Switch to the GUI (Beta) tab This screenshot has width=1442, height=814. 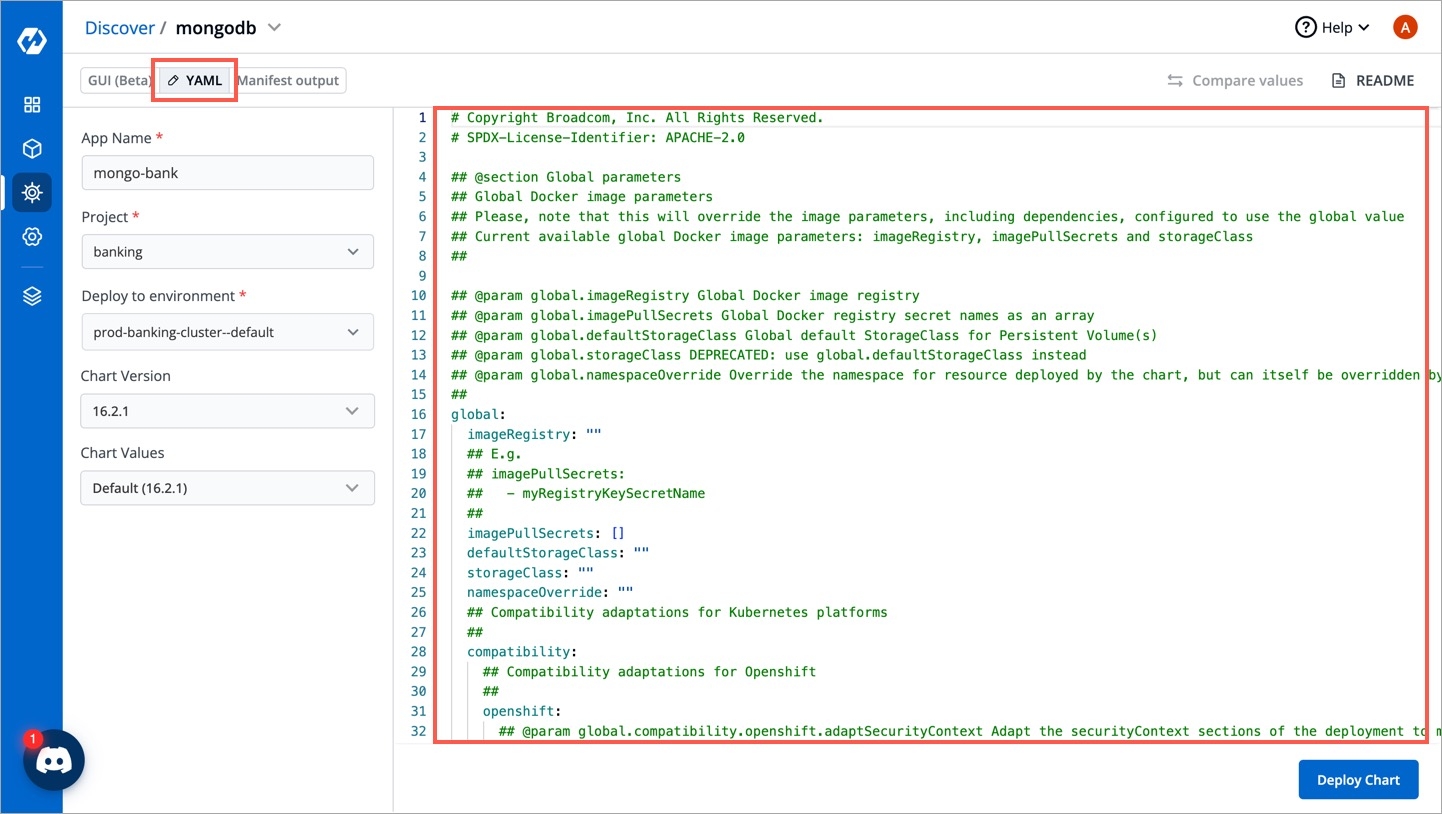click(x=117, y=80)
